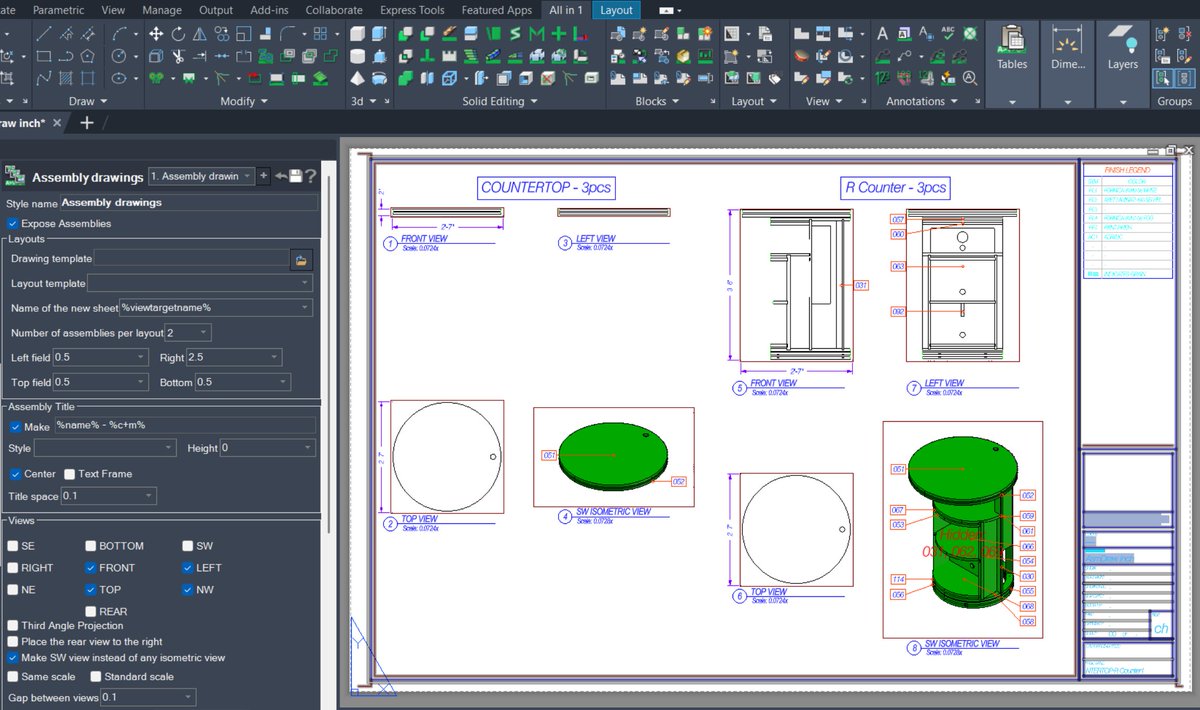The width and height of the screenshot is (1200, 710).
Task: Open the Title space dropdown
Action: point(108,496)
